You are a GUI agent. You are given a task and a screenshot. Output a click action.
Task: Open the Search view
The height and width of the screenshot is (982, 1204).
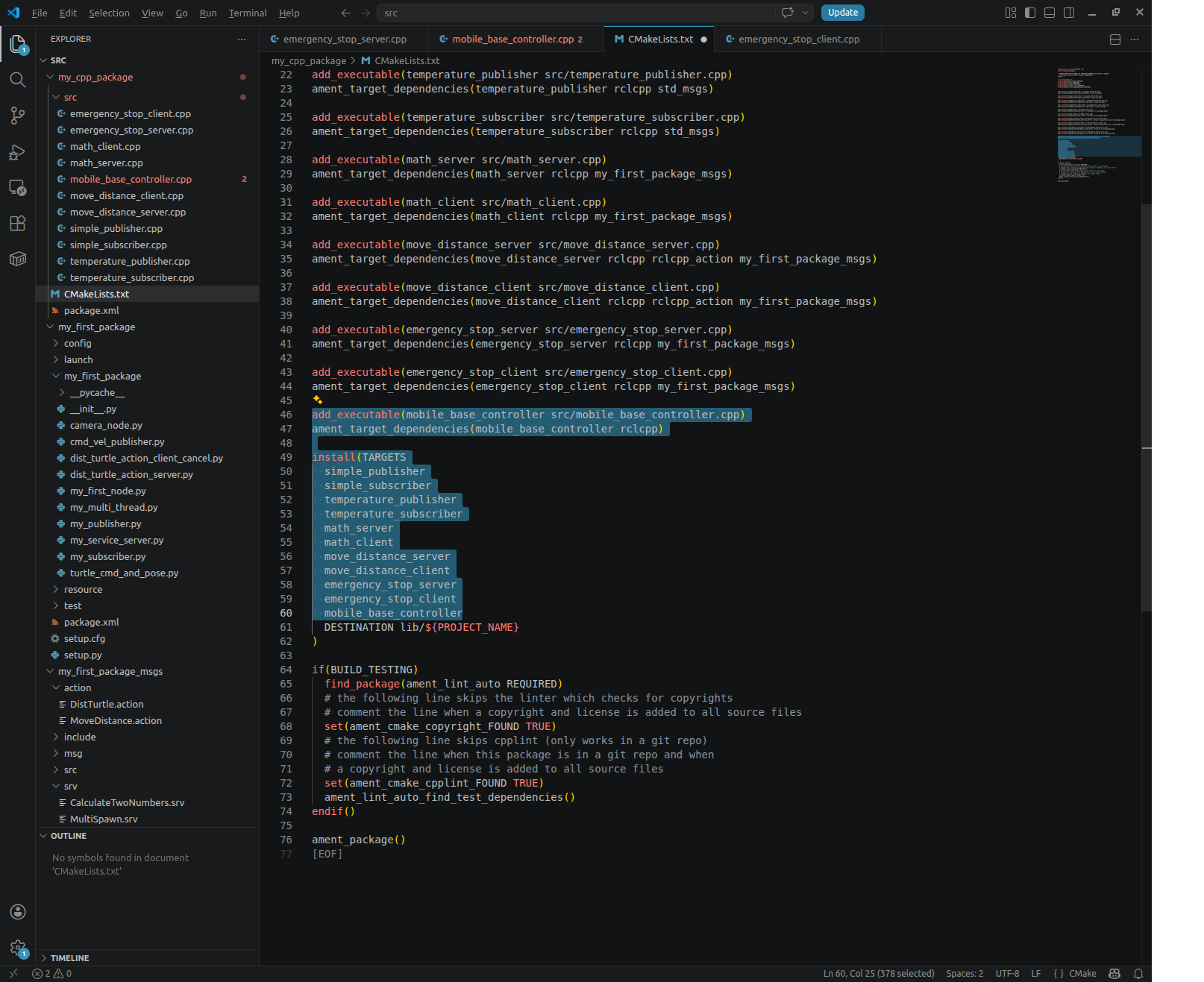pyautogui.click(x=18, y=80)
